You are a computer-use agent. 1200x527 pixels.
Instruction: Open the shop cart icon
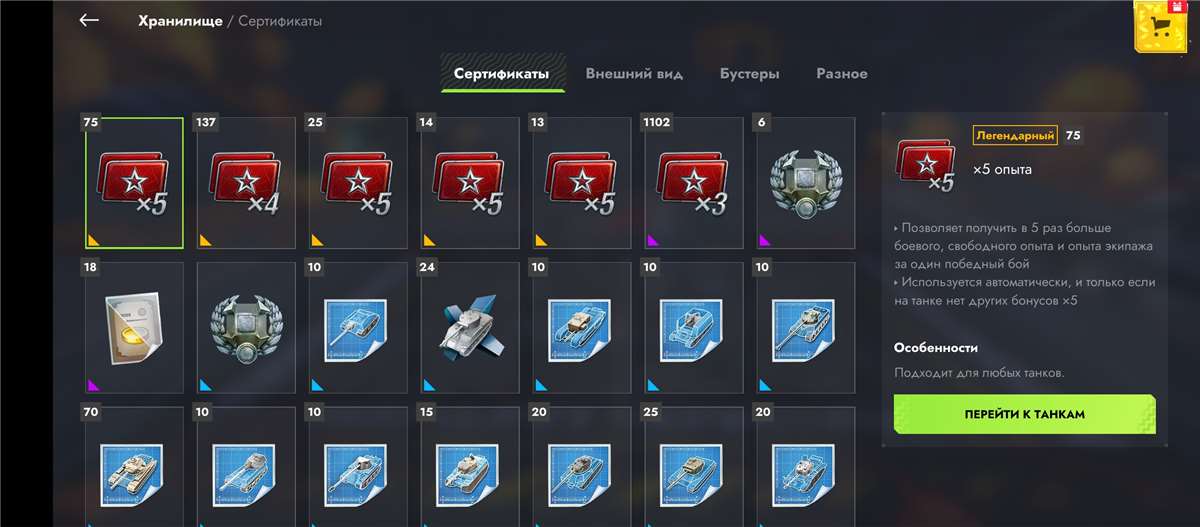pos(1160,28)
